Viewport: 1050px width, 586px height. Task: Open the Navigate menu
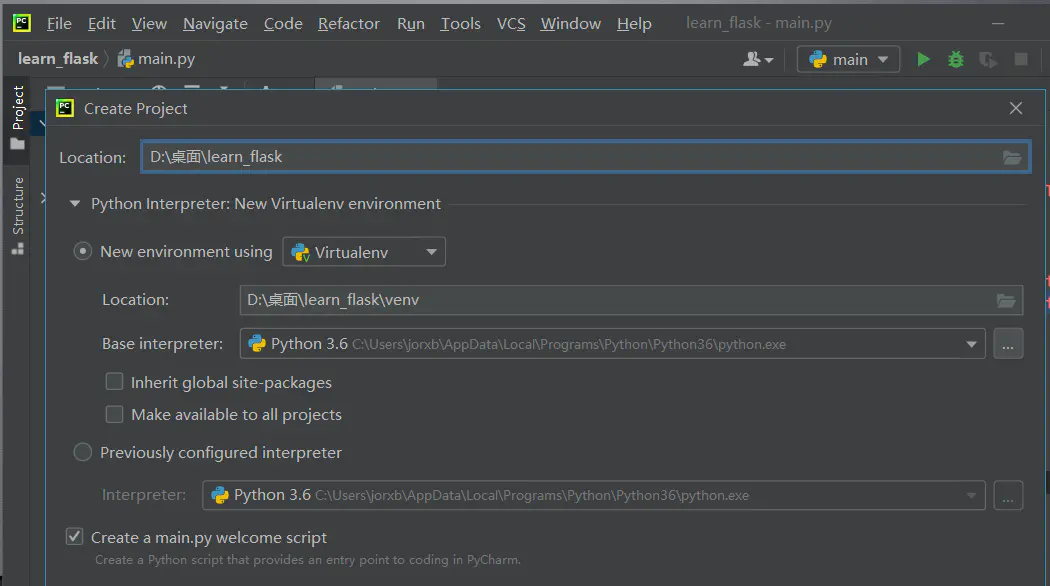pyautogui.click(x=216, y=23)
